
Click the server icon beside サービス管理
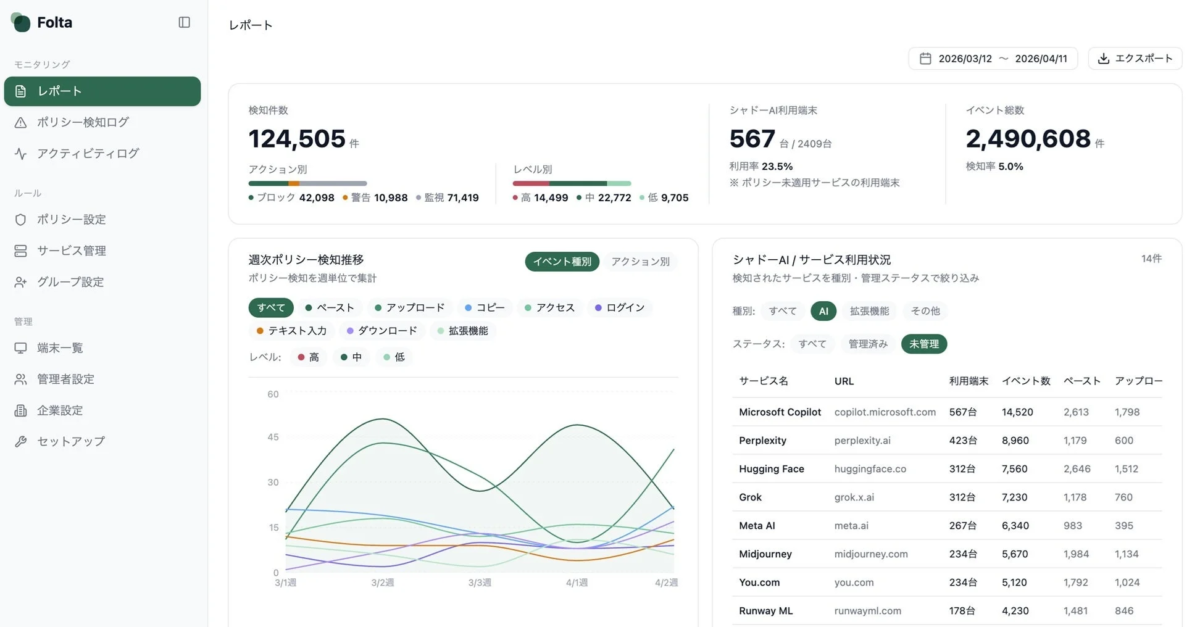point(21,250)
